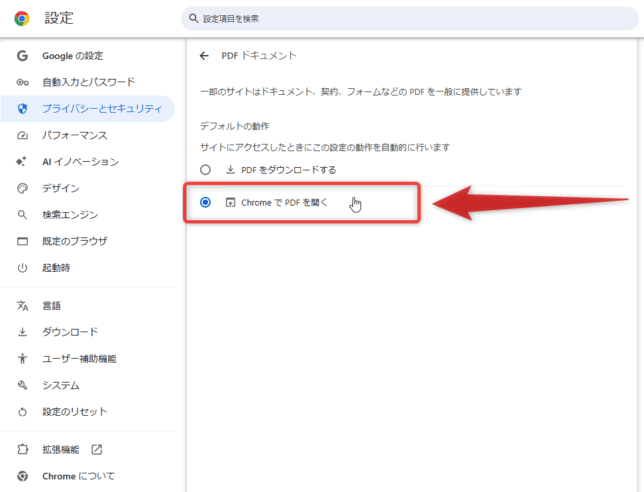
Task: Click the external link icon next to 拡張機能
Action: (97, 450)
